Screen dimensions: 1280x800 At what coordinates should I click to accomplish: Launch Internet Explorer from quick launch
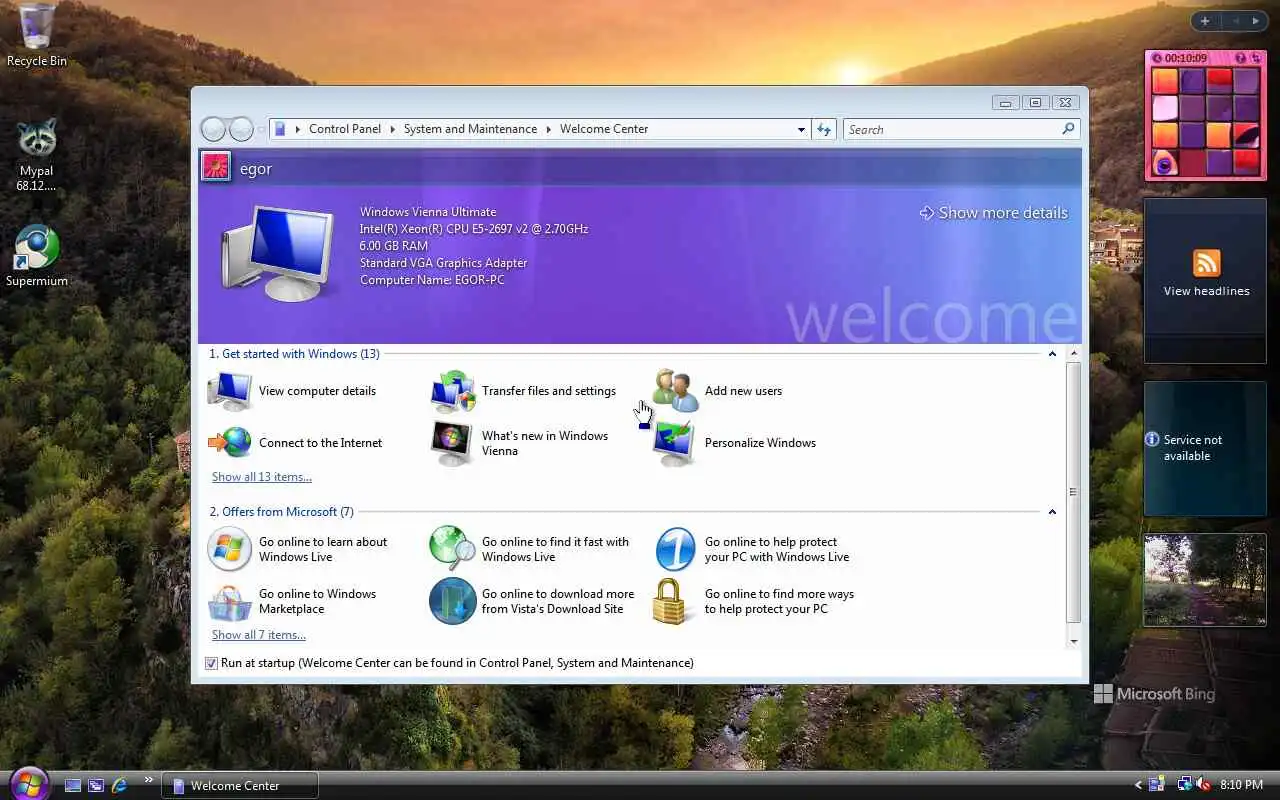point(120,786)
